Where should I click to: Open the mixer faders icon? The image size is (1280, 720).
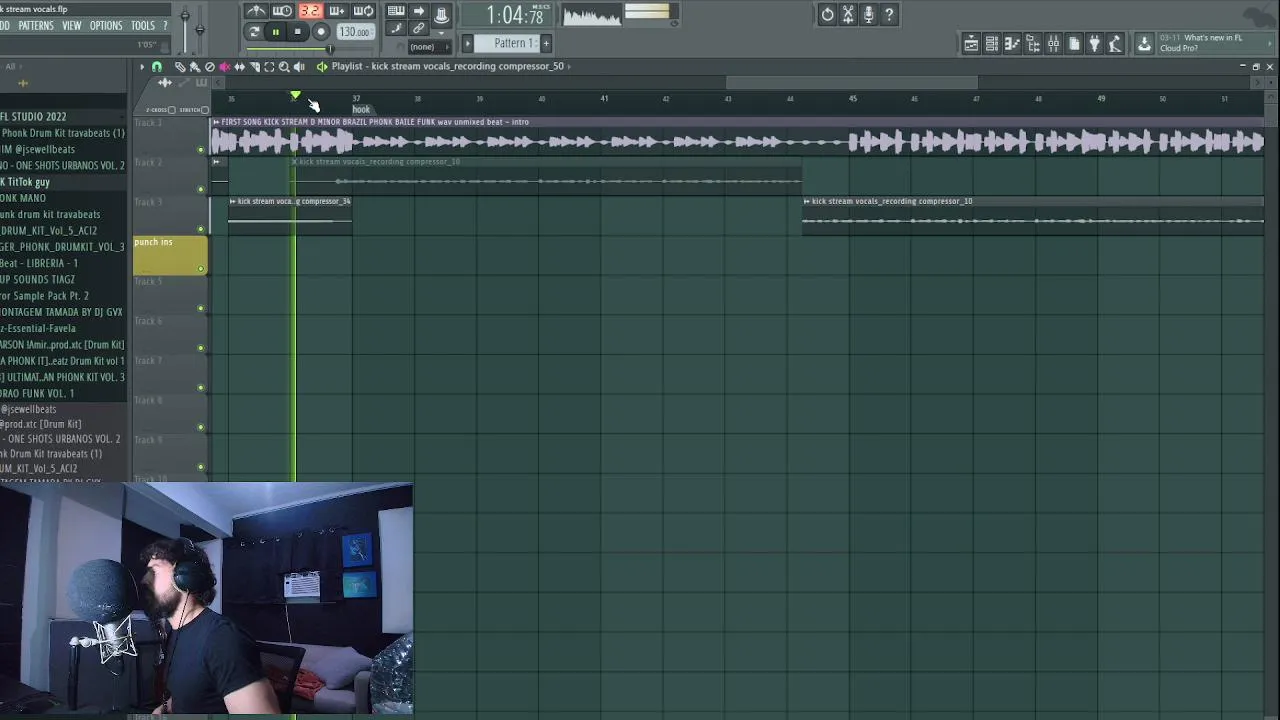pyautogui.click(x=1053, y=44)
